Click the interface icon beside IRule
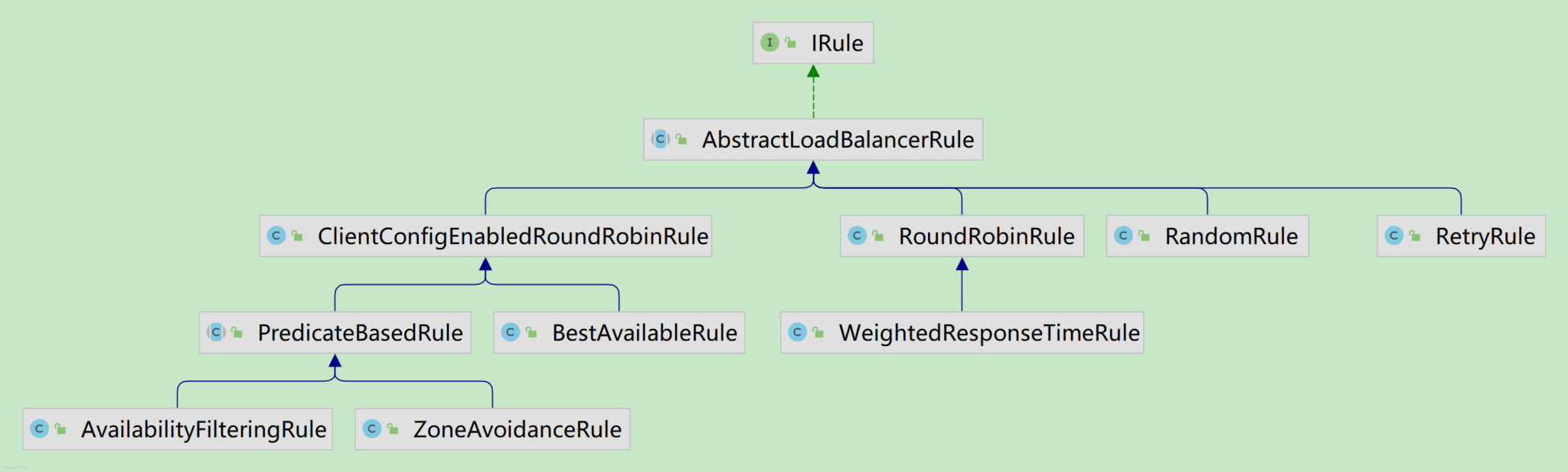1568x472 pixels. pyautogui.click(x=769, y=43)
